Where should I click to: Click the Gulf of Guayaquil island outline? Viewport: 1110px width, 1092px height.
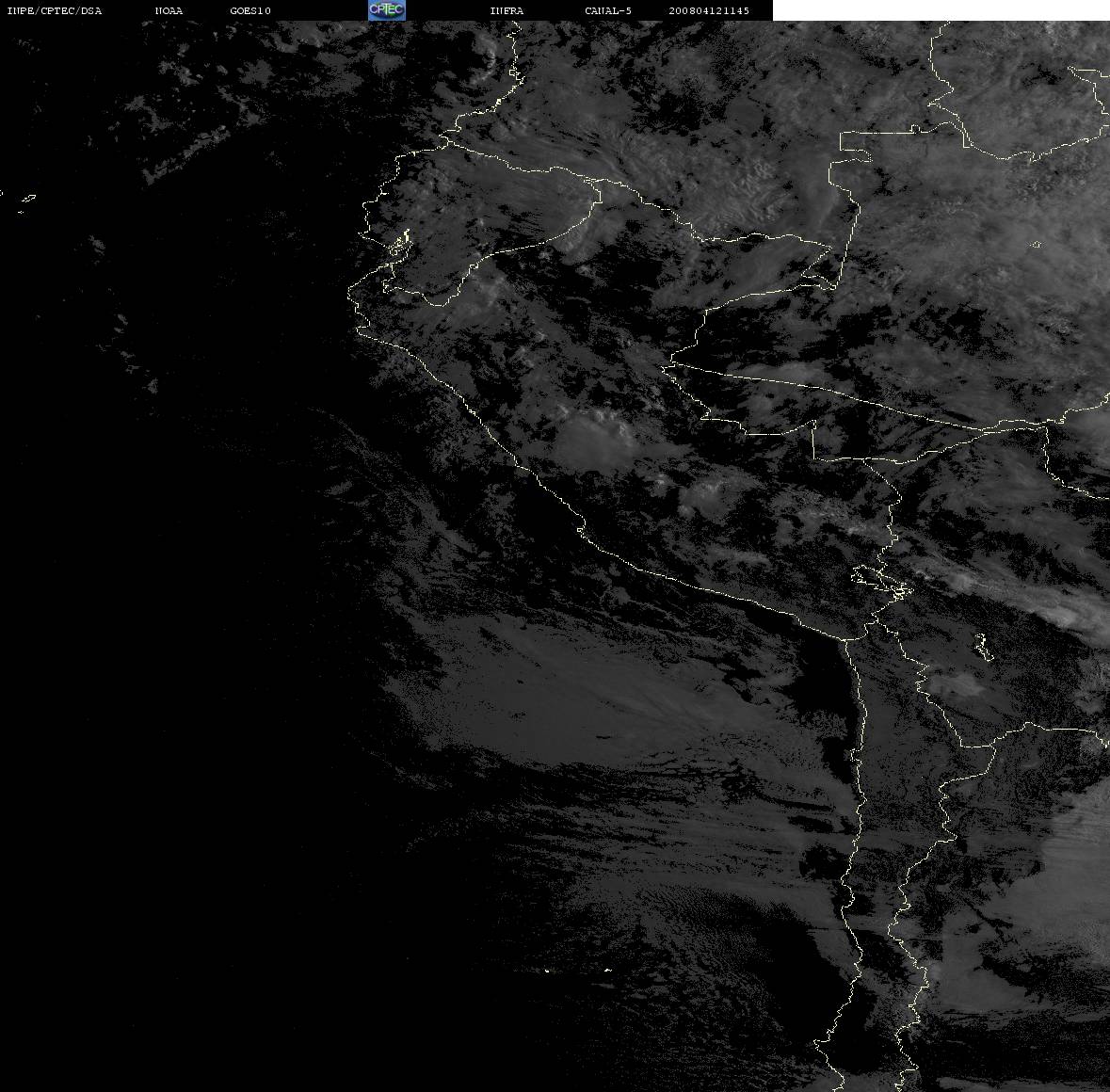[x=401, y=243]
